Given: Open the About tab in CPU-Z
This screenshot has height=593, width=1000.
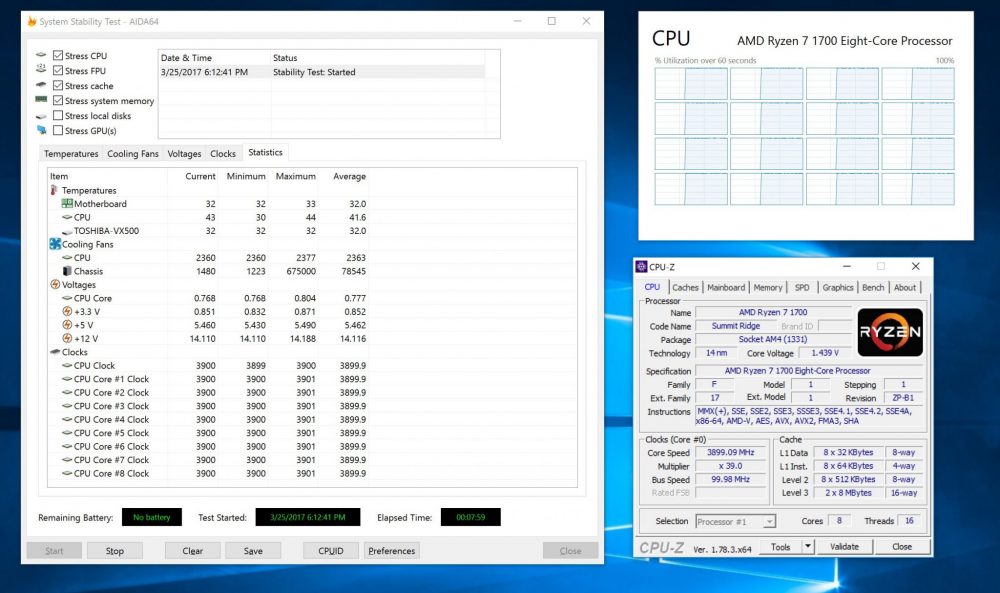Looking at the screenshot, I should 904,288.
